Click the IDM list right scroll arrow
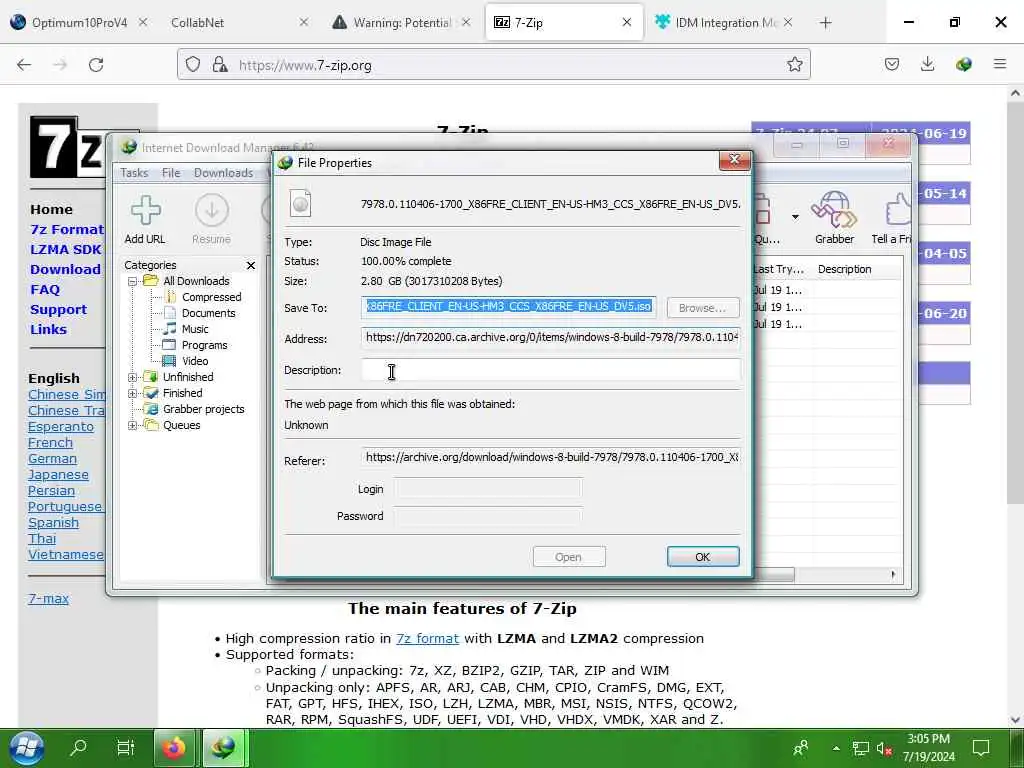The height and width of the screenshot is (768, 1024). (893, 575)
